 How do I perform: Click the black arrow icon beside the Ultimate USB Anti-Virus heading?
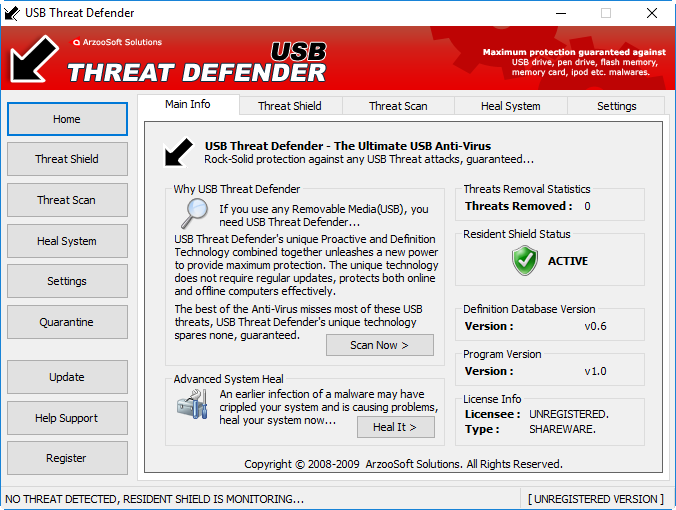point(178,152)
